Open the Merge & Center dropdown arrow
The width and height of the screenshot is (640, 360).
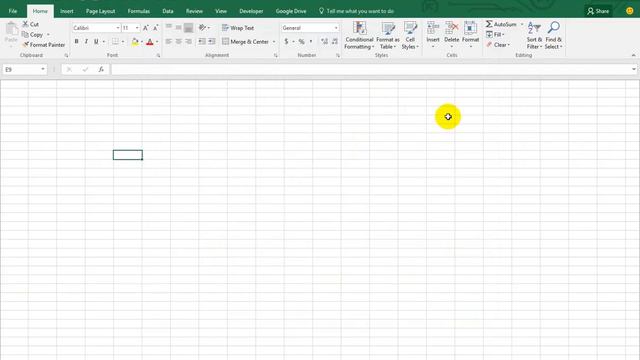pyautogui.click(x=274, y=42)
